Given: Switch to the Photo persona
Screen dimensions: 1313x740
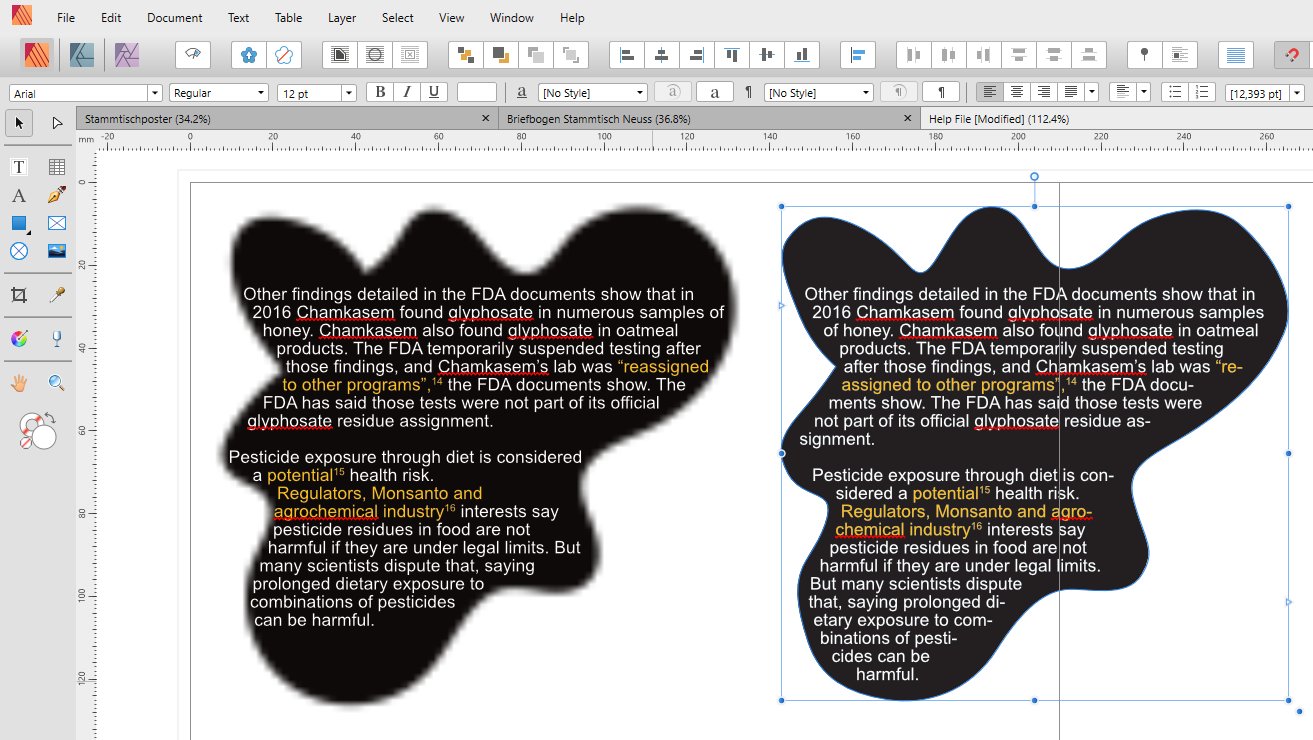Looking at the screenshot, I should 126,55.
